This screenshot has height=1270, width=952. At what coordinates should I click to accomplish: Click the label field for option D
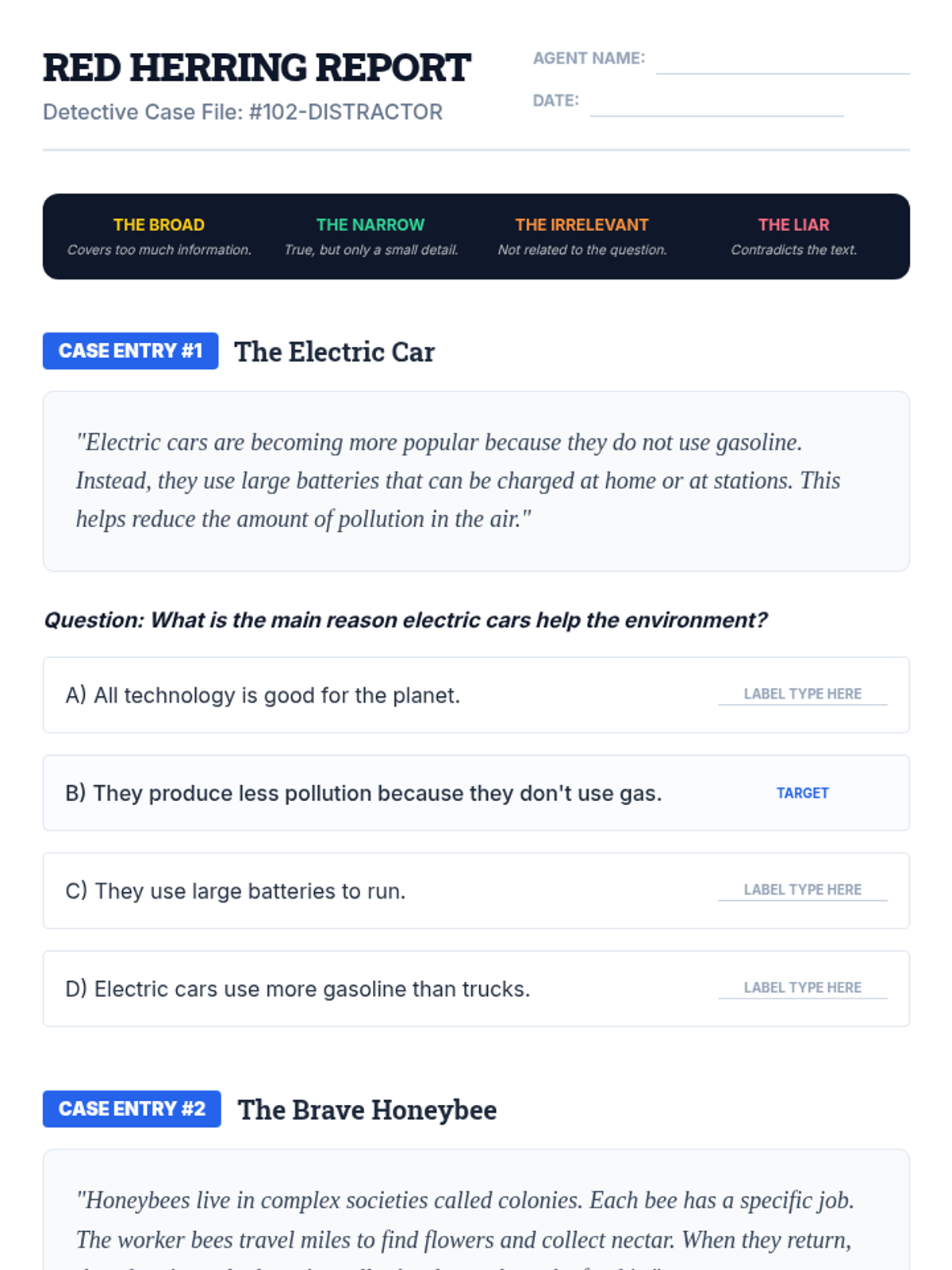pos(802,987)
